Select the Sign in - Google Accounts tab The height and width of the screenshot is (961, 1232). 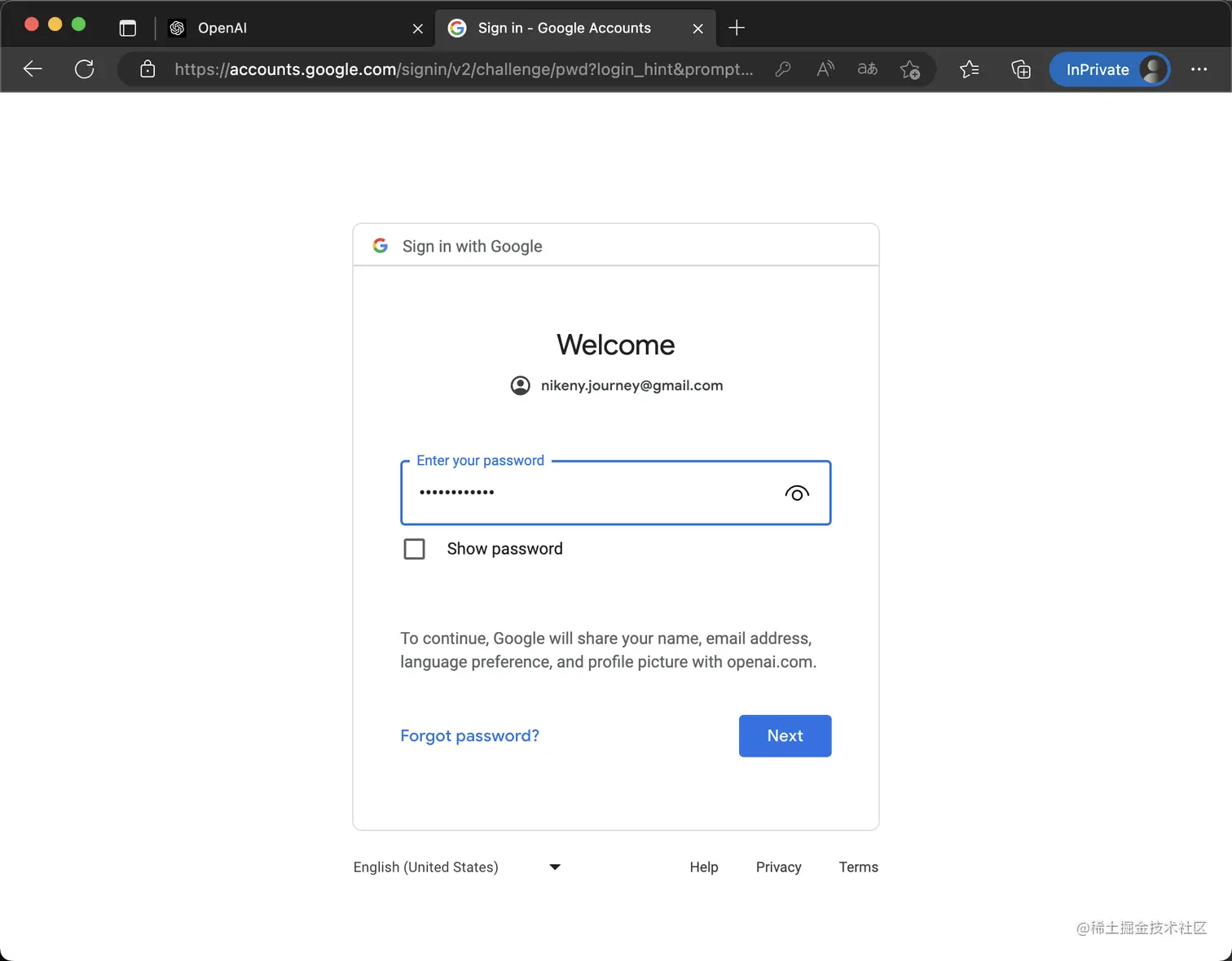pyautogui.click(x=575, y=29)
